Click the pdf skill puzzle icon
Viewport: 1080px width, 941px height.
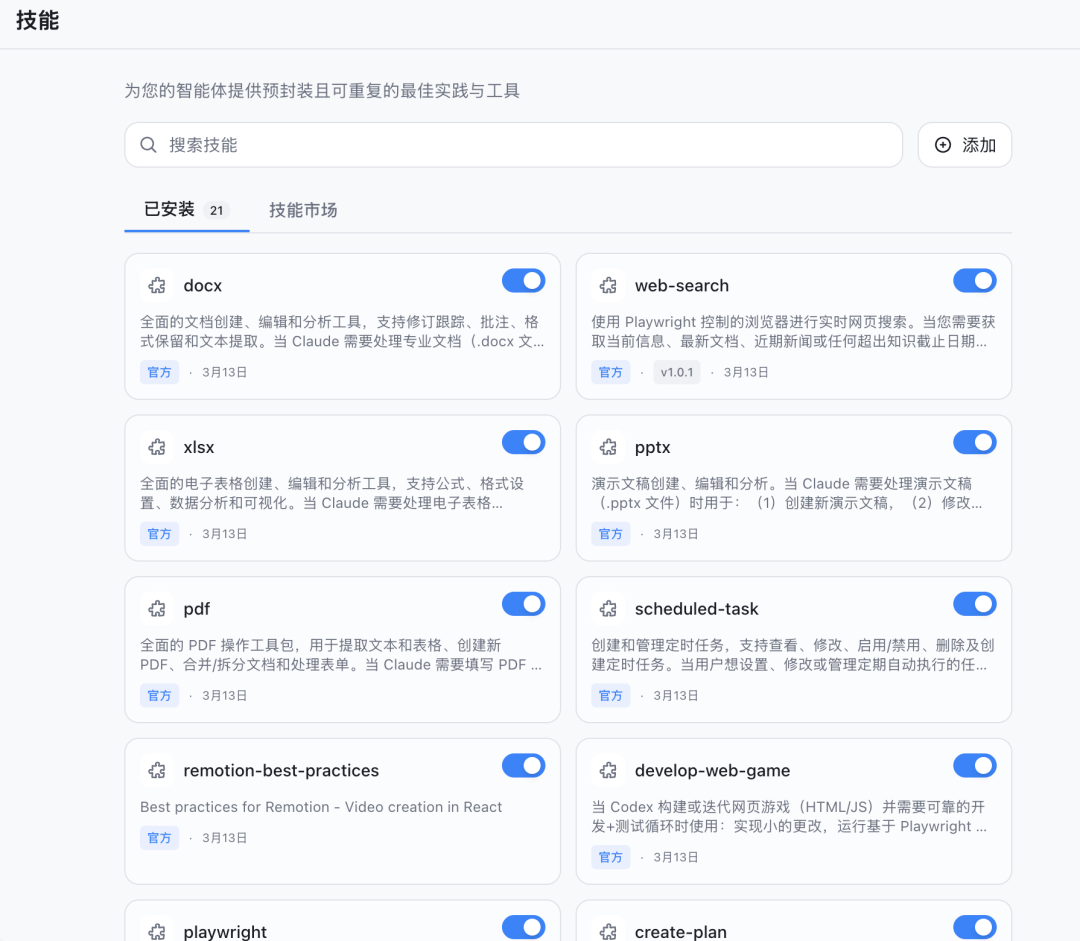(x=157, y=609)
